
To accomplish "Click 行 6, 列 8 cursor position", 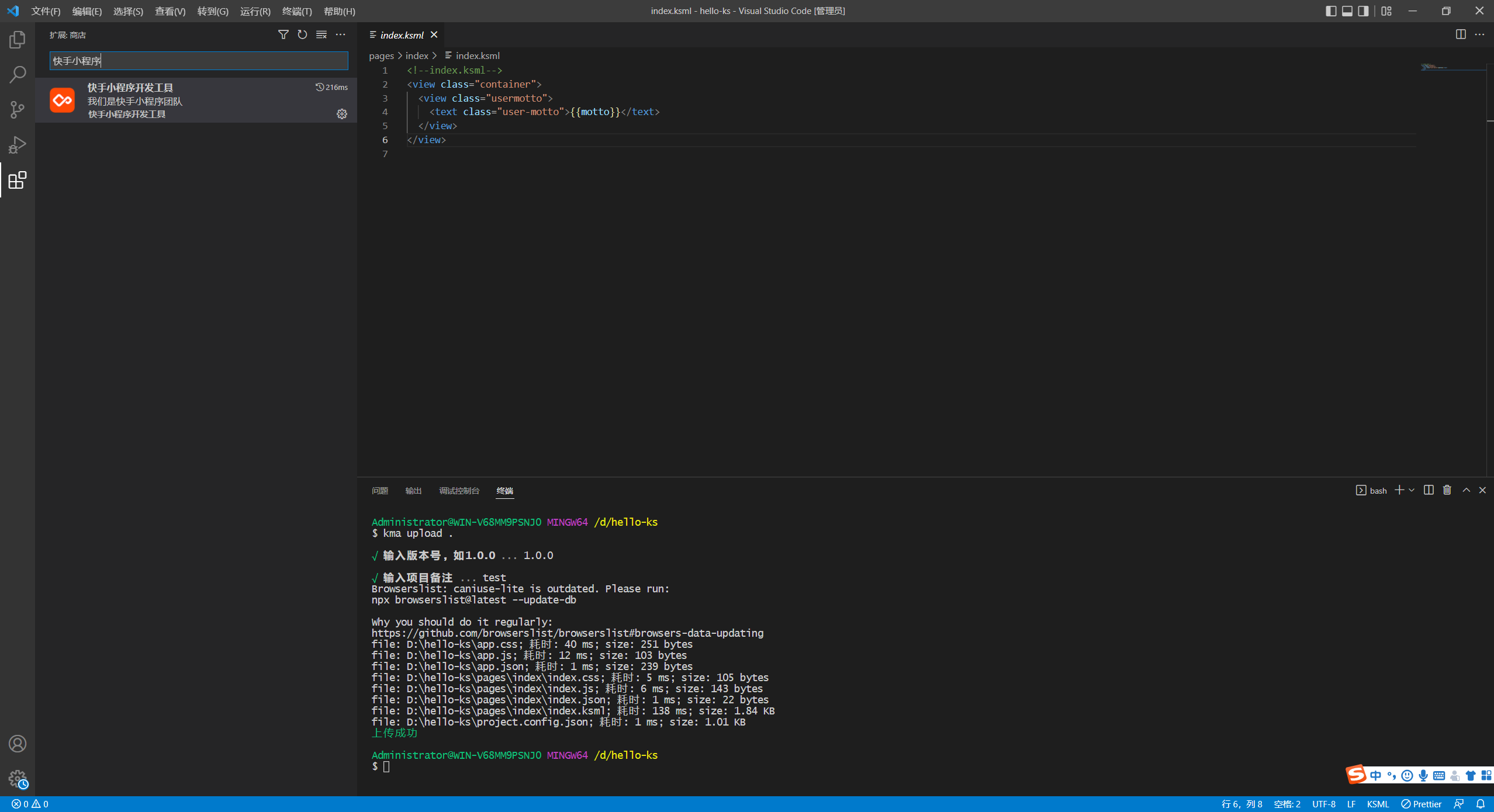I will click(1241, 804).
